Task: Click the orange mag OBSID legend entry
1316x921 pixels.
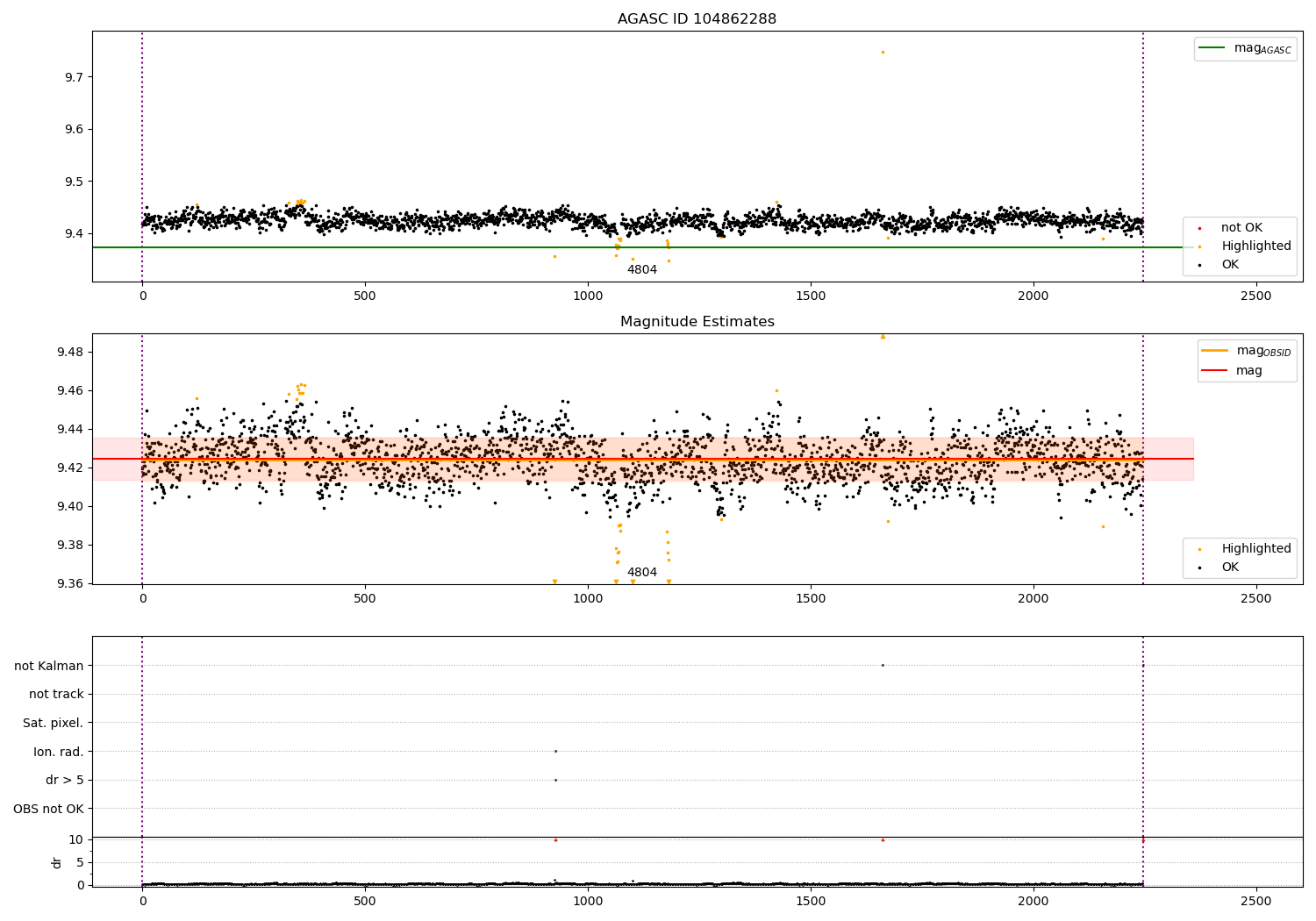Action: (x=1246, y=351)
